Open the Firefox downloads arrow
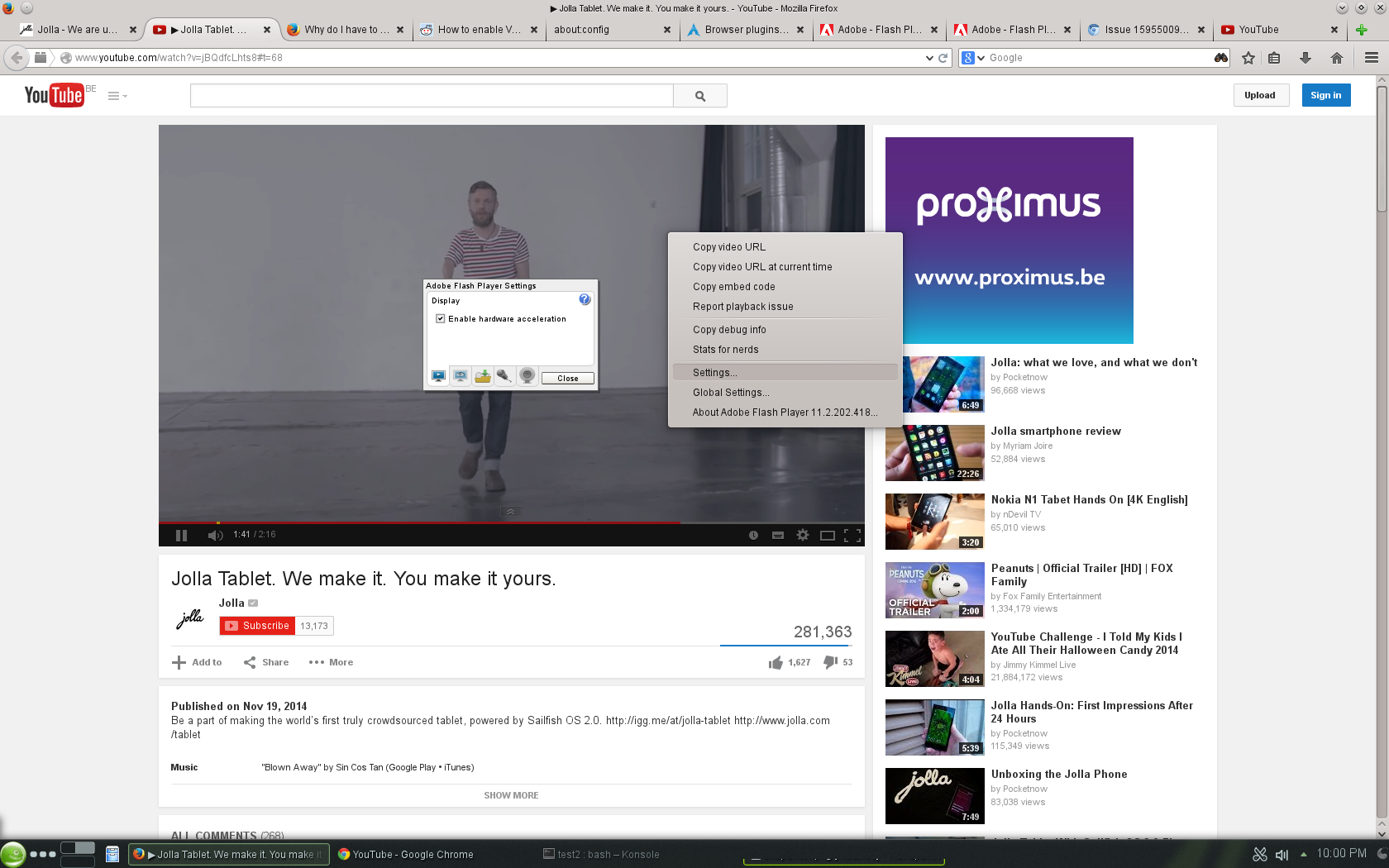This screenshot has width=1389, height=868. point(1305,58)
